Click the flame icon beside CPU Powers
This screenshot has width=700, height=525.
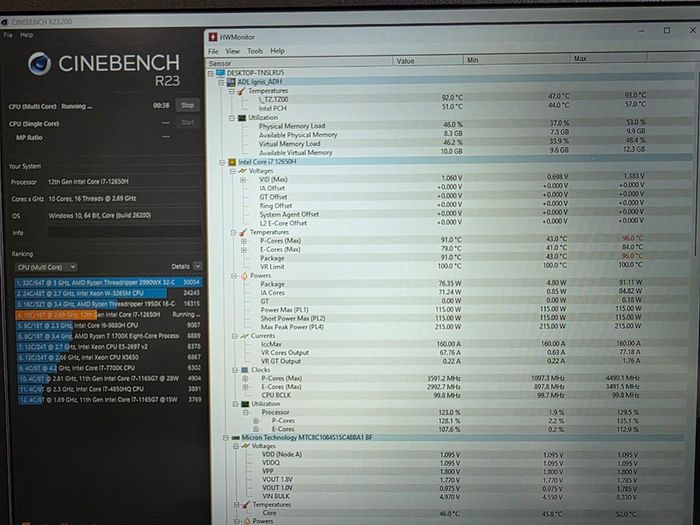pyautogui.click(x=244, y=276)
